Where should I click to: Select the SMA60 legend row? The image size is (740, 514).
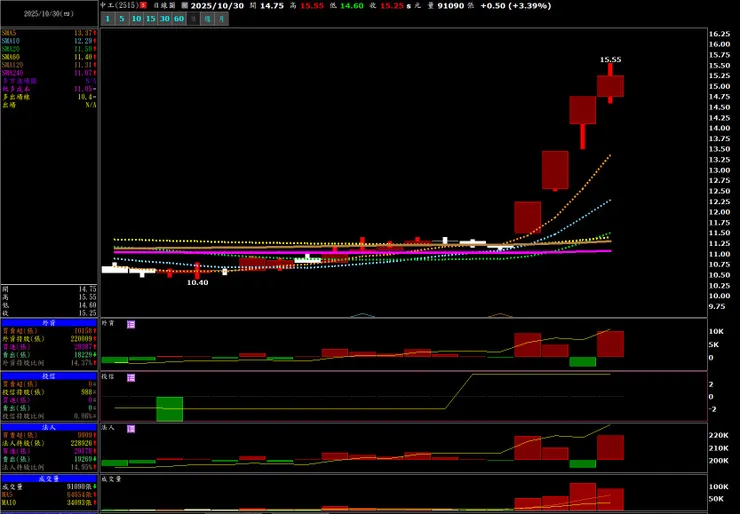pyautogui.click(x=49, y=57)
